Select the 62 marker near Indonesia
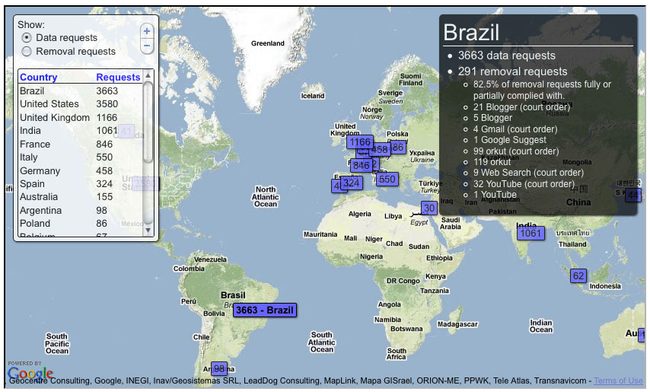The height and width of the screenshot is (392, 650). [x=578, y=276]
